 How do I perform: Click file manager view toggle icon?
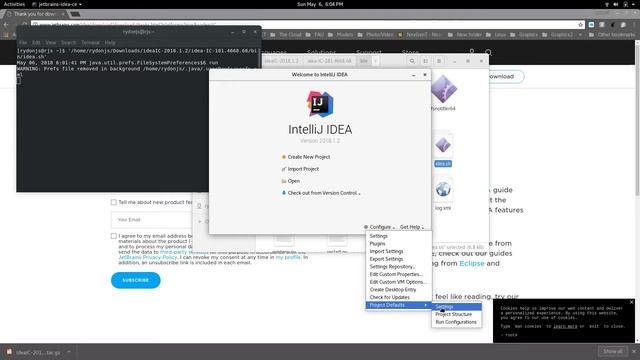(425, 61)
